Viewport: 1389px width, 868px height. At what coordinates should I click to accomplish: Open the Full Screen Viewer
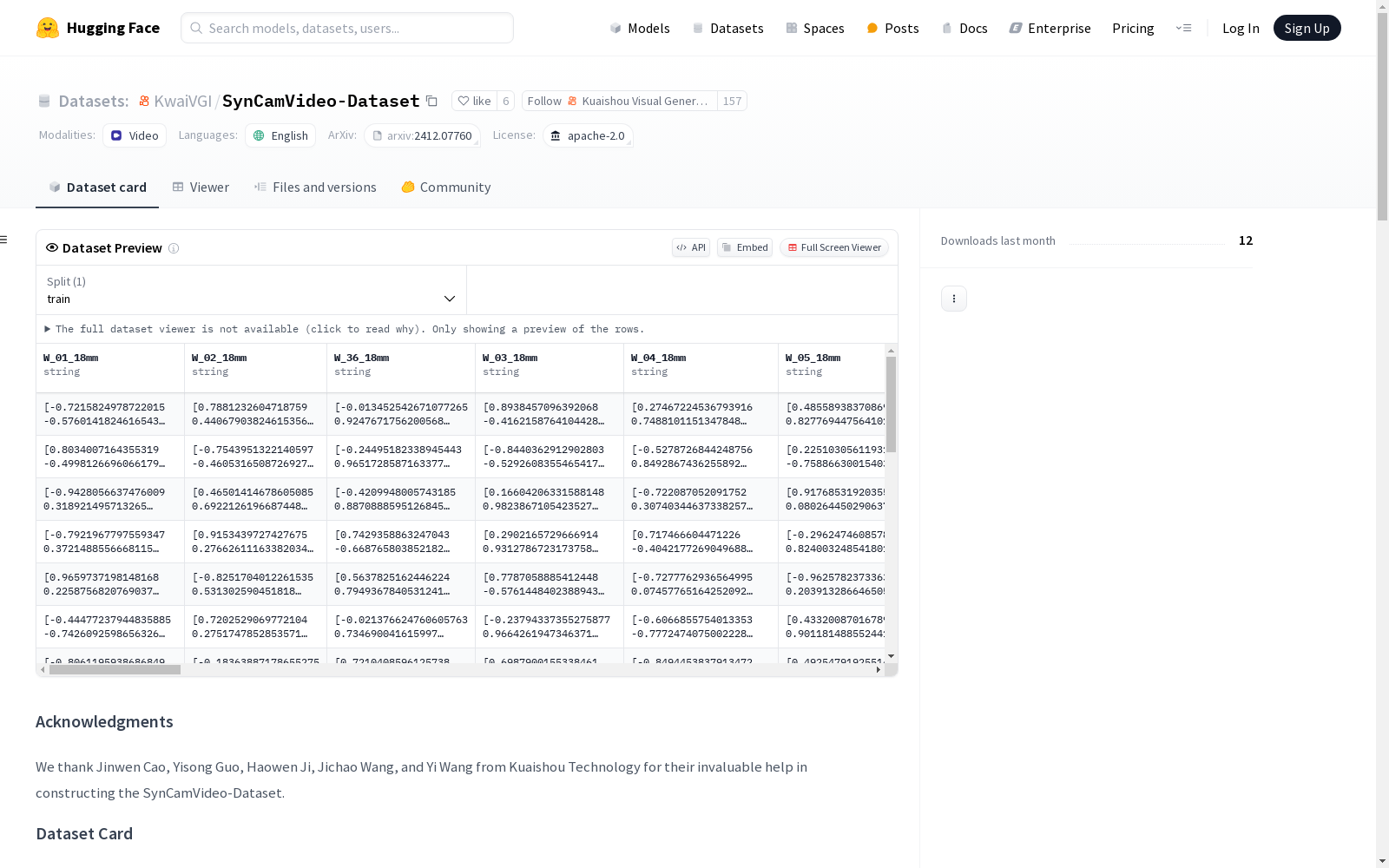pos(834,247)
